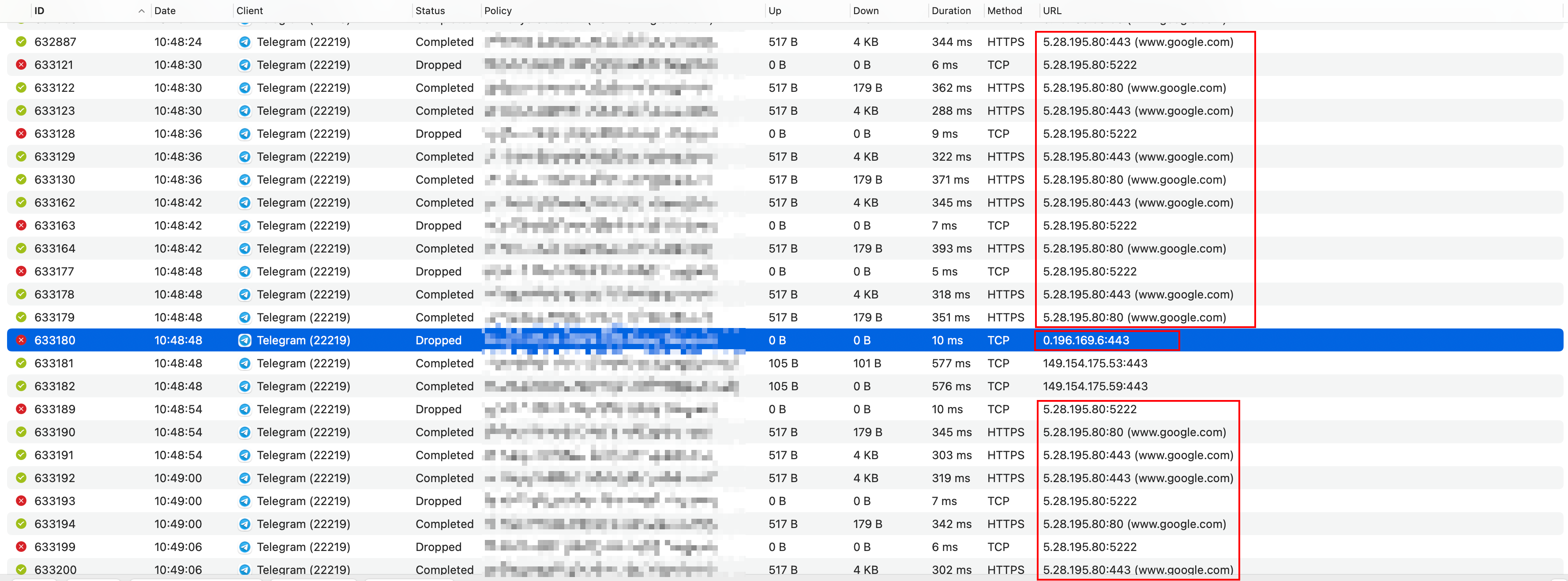Sort by the Duration column header

pyautogui.click(x=951, y=11)
